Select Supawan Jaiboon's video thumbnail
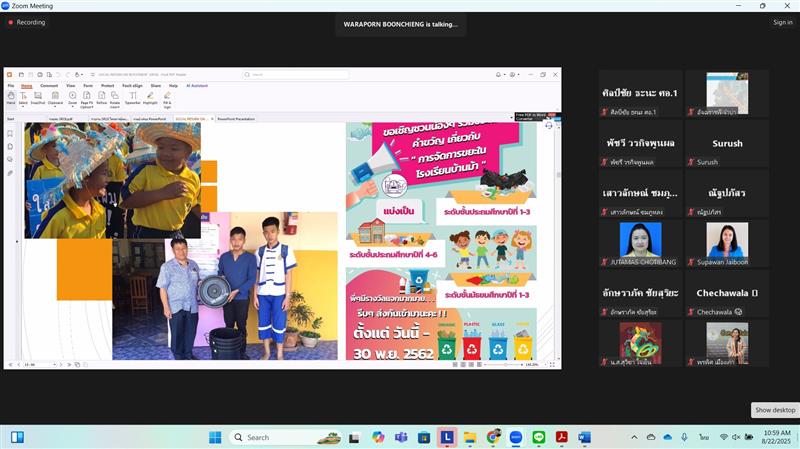 (x=727, y=243)
